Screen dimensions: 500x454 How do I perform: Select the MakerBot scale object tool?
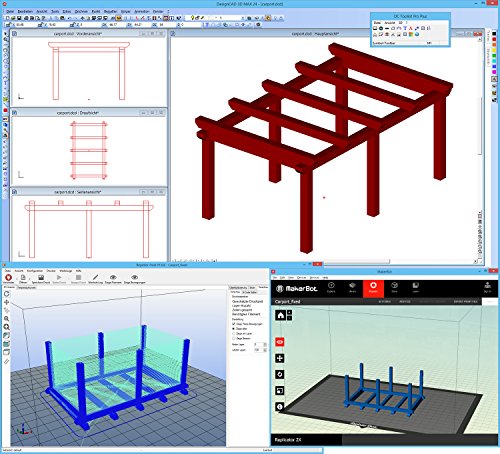coord(280,390)
